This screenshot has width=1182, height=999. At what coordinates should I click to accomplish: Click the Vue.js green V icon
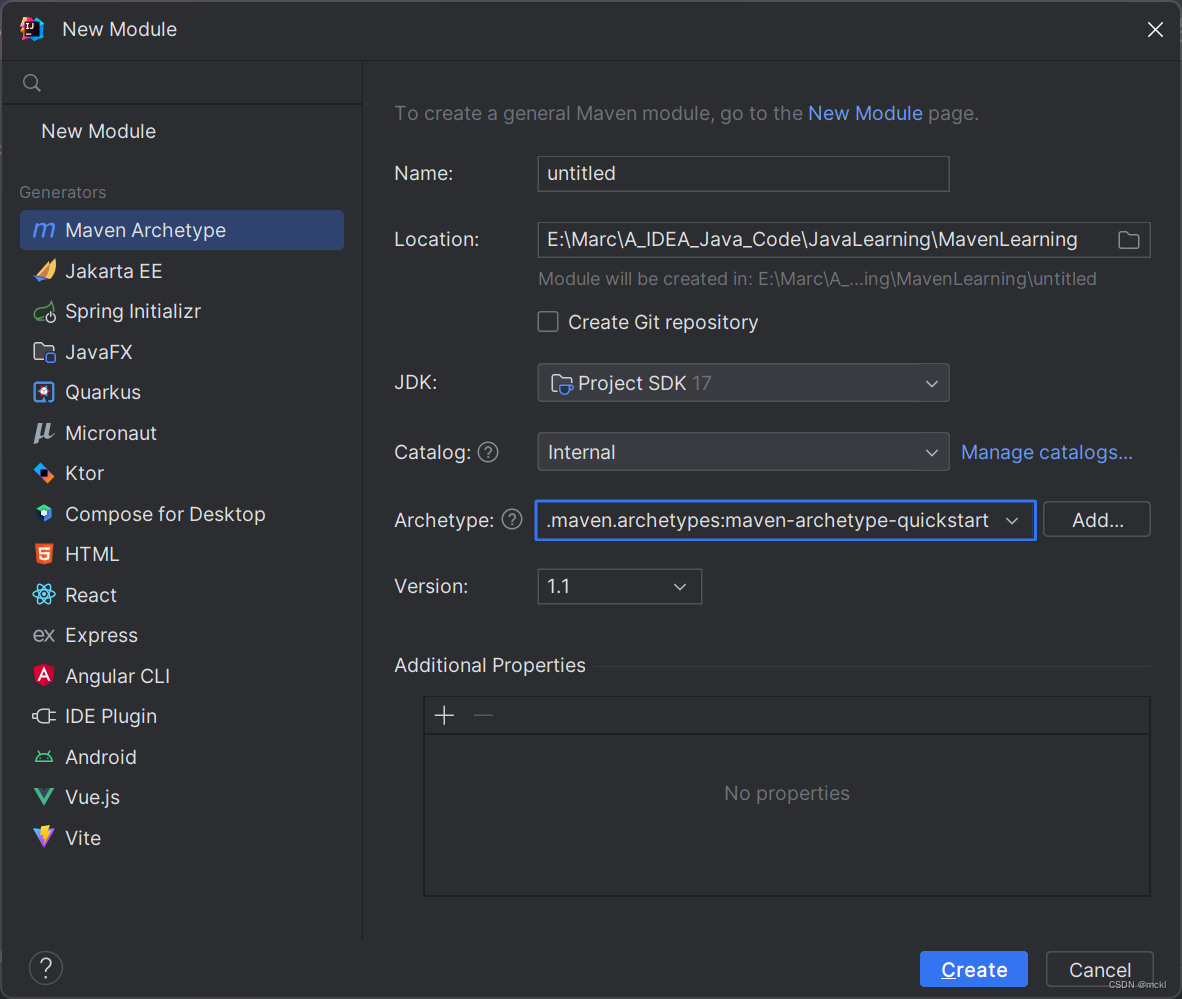point(44,797)
